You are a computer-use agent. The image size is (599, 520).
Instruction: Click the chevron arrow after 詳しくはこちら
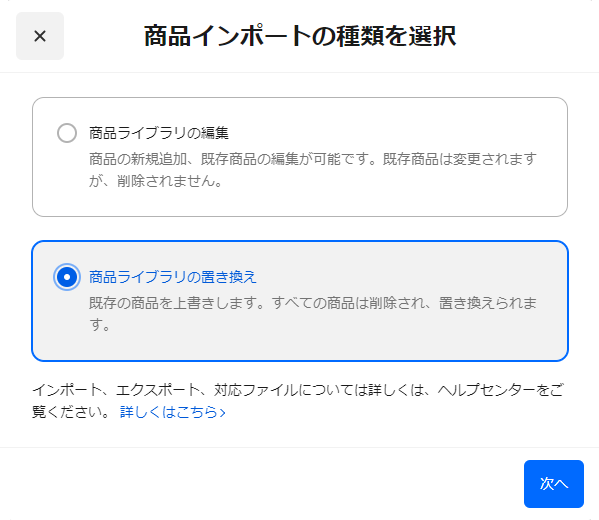click(223, 413)
